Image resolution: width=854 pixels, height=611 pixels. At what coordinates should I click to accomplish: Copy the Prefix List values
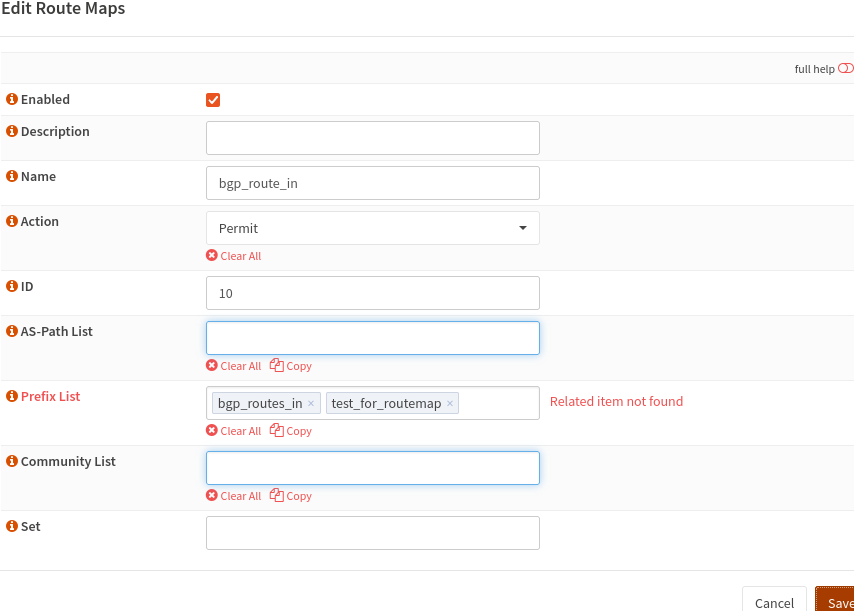point(291,431)
